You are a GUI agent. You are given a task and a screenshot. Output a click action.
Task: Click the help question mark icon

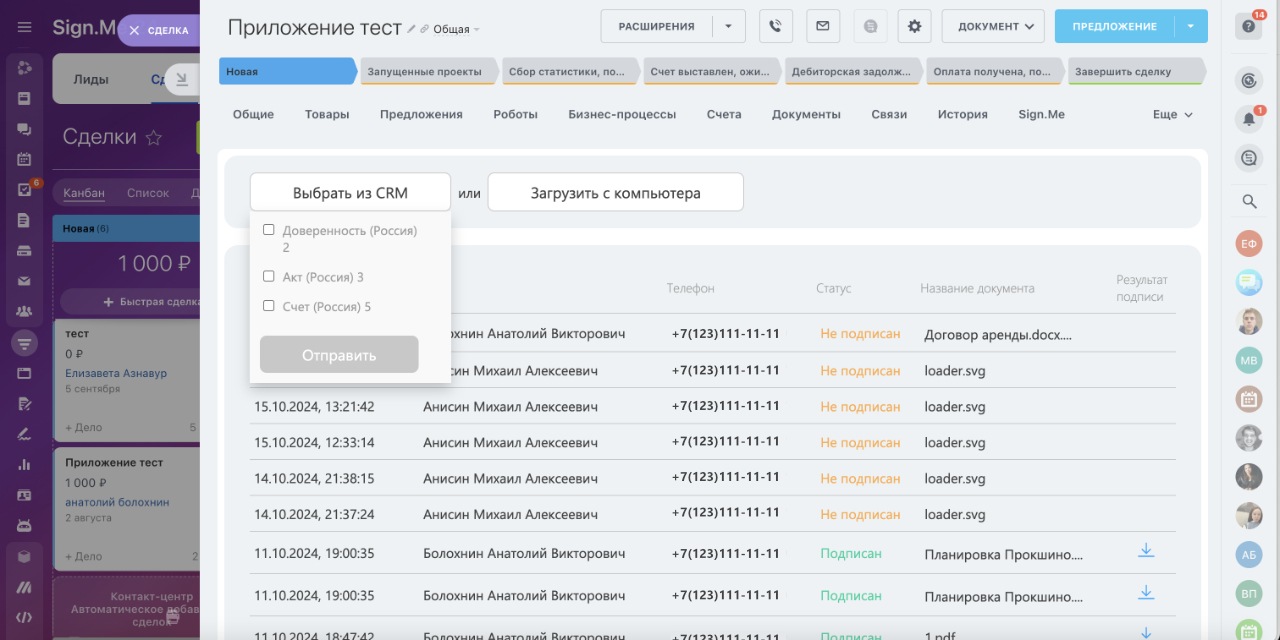1248,27
